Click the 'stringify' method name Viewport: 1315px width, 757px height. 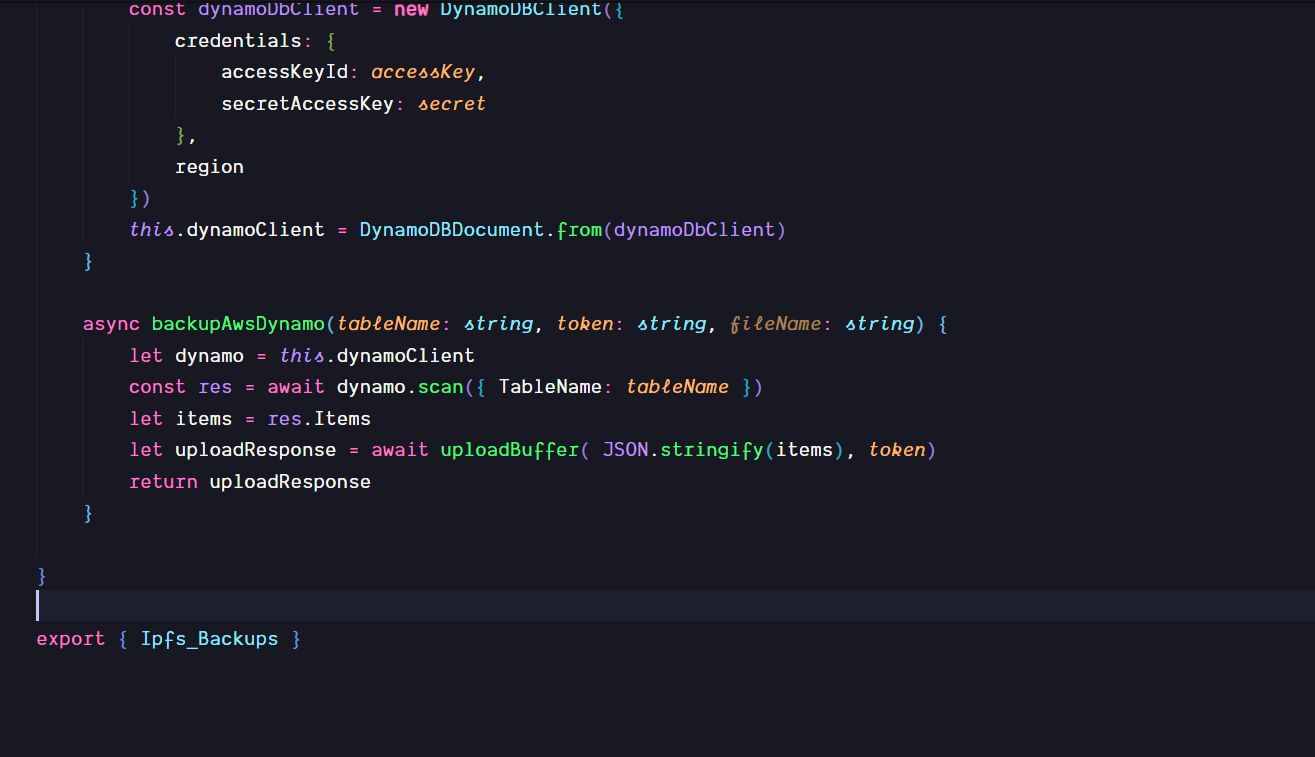click(x=712, y=450)
